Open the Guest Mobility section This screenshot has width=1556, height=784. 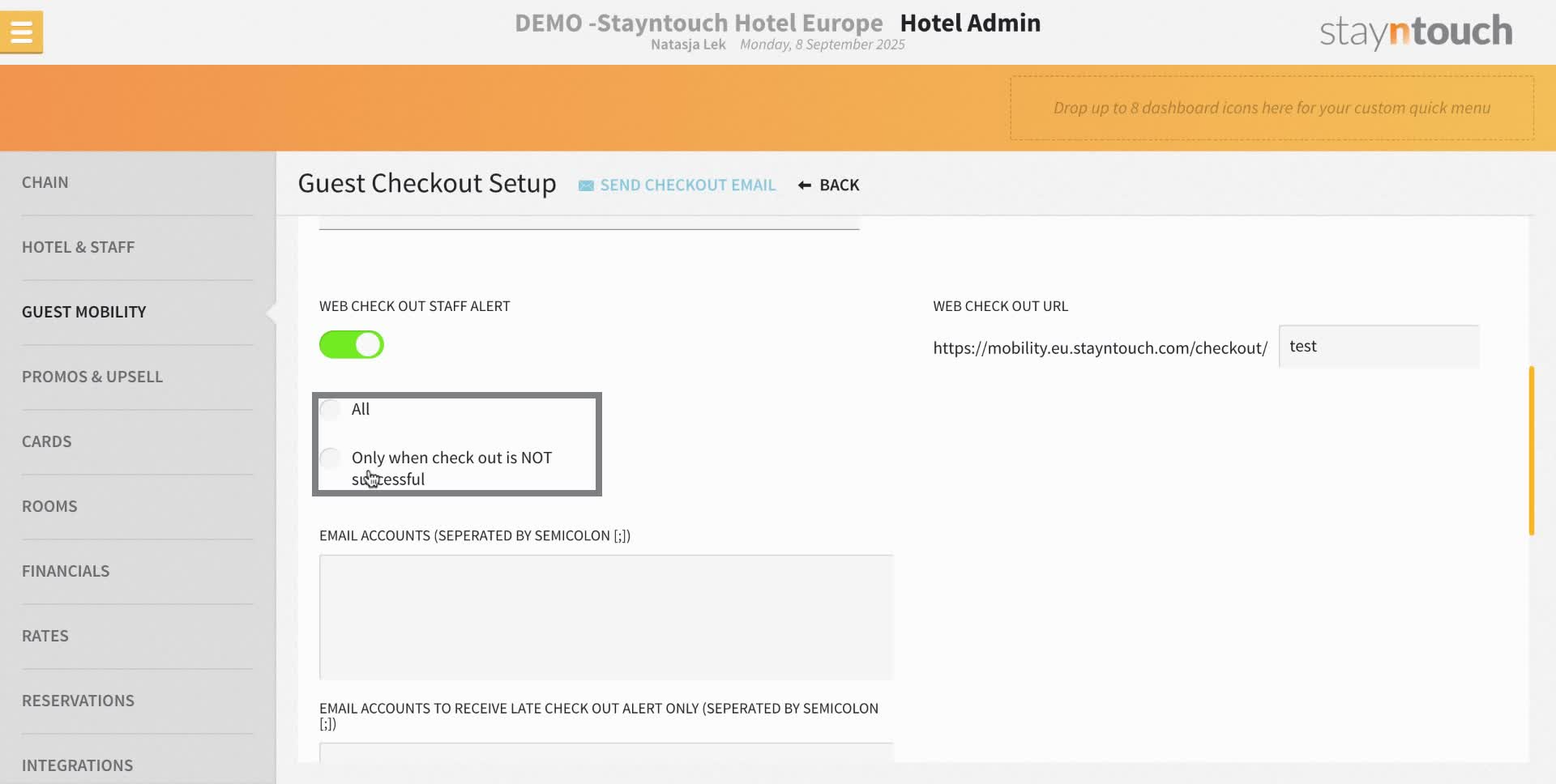coord(83,312)
